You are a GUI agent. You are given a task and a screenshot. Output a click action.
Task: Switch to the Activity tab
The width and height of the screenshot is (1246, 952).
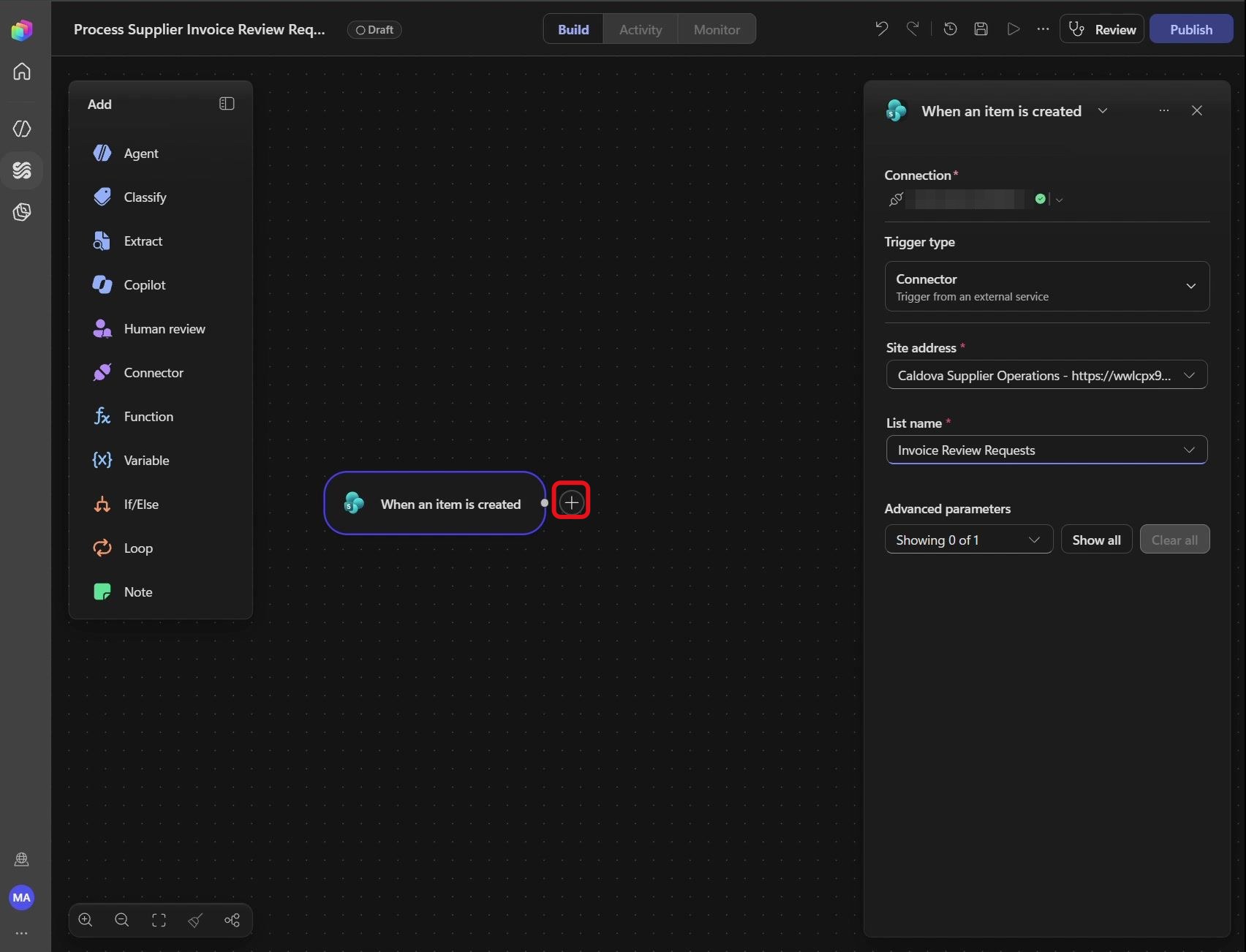641,29
